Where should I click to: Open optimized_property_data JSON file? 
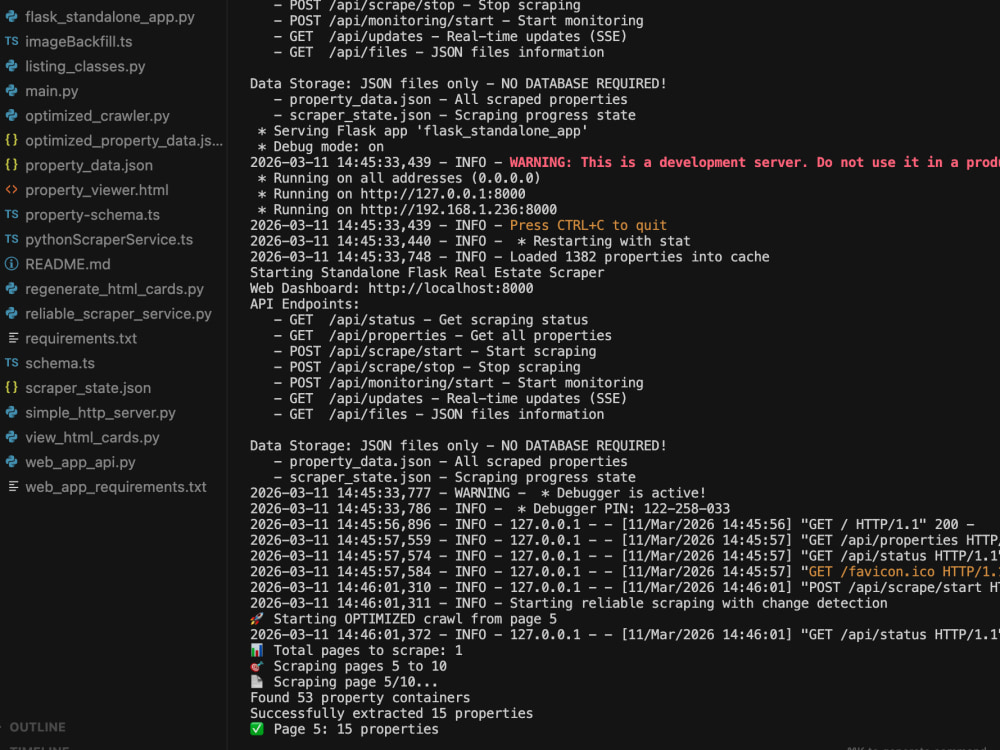click(124, 140)
